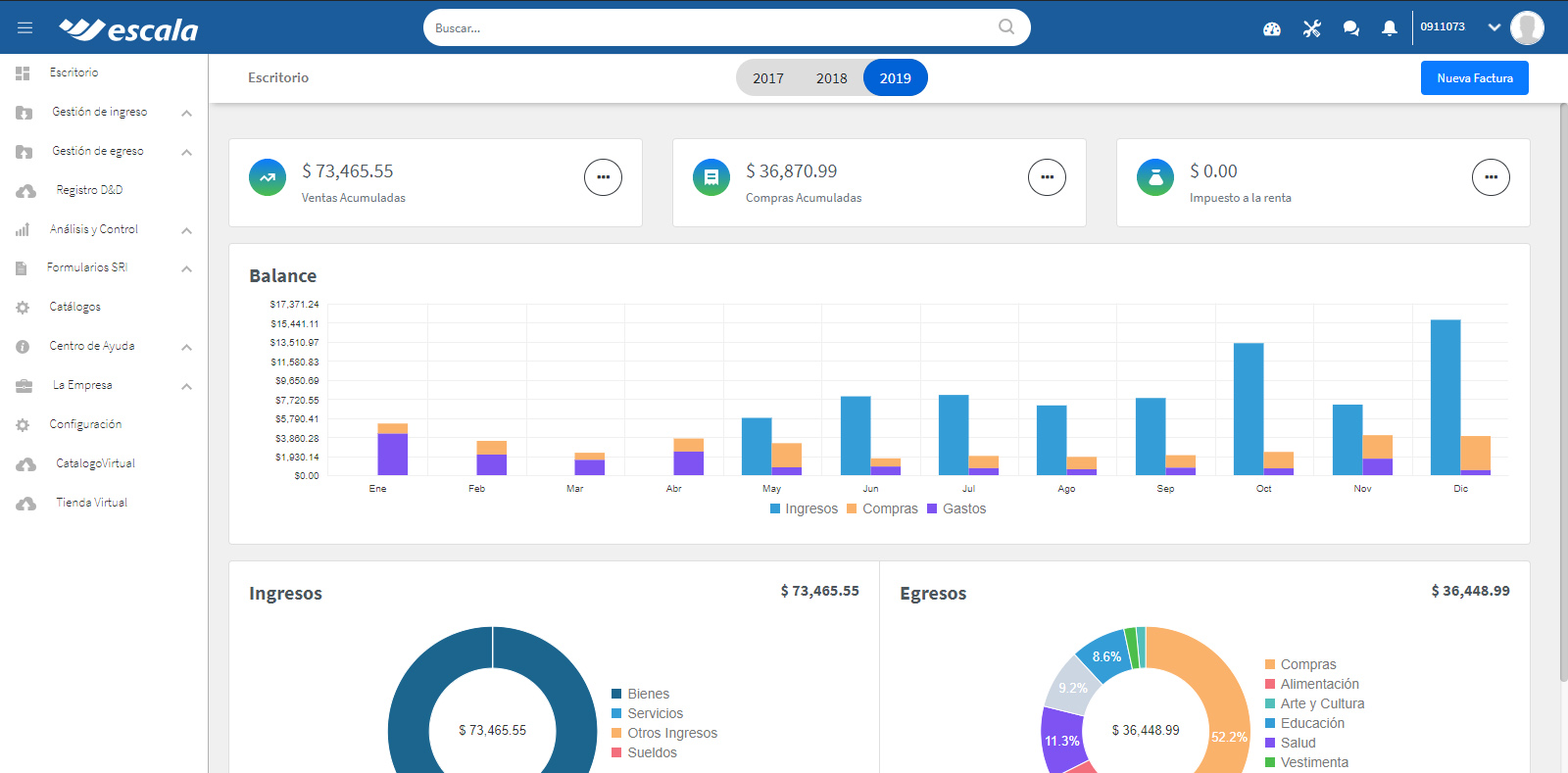The width and height of the screenshot is (1568, 773).
Task: Click the La Empresa briefcase icon
Action: (x=24, y=386)
